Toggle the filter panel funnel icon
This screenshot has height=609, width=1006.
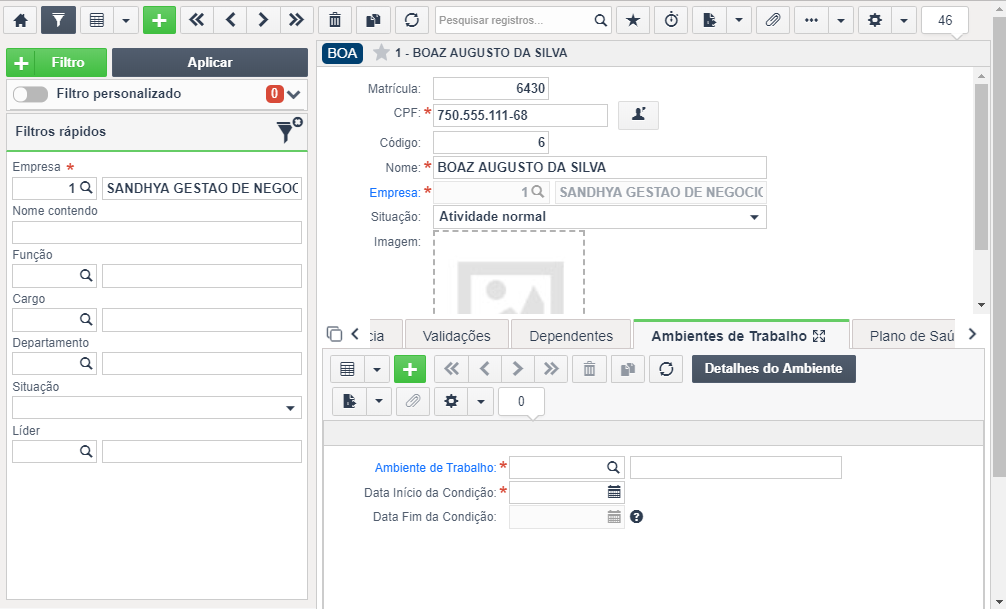(58, 20)
